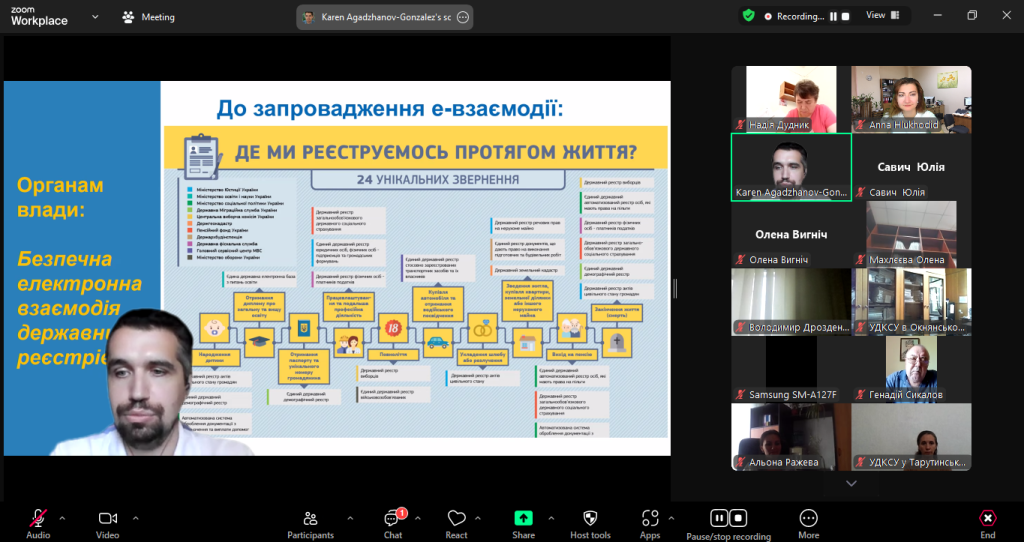Image resolution: width=1024 pixels, height=542 pixels.
Task: Click the End meeting button
Action: (x=988, y=518)
